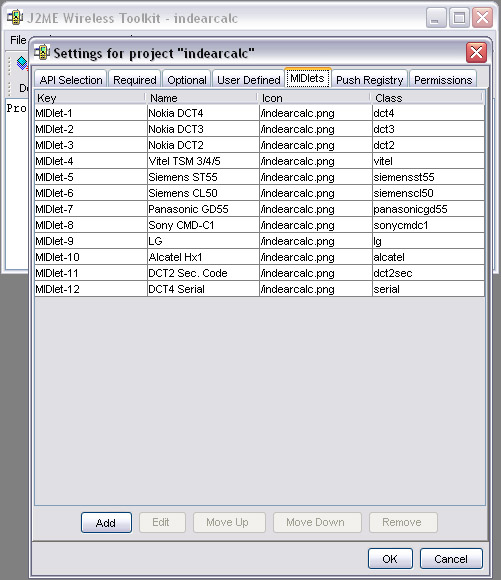This screenshot has height=580, width=501.
Task: Click the dct4 class cell
Action: tap(428, 113)
